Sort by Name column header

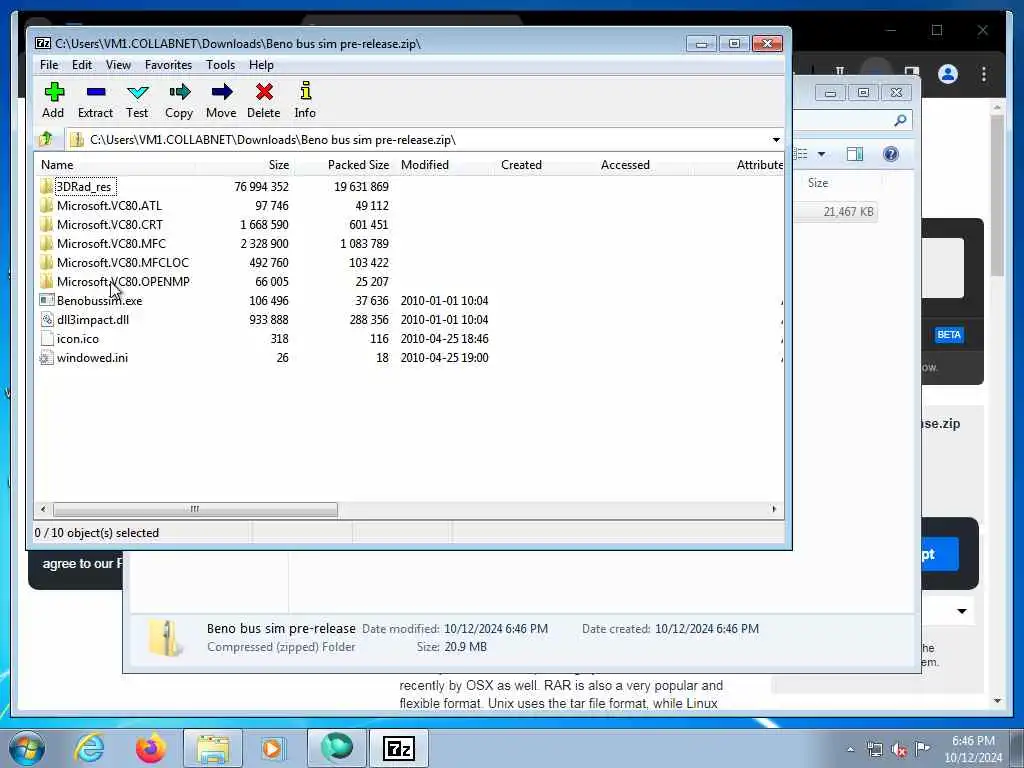tap(115, 165)
